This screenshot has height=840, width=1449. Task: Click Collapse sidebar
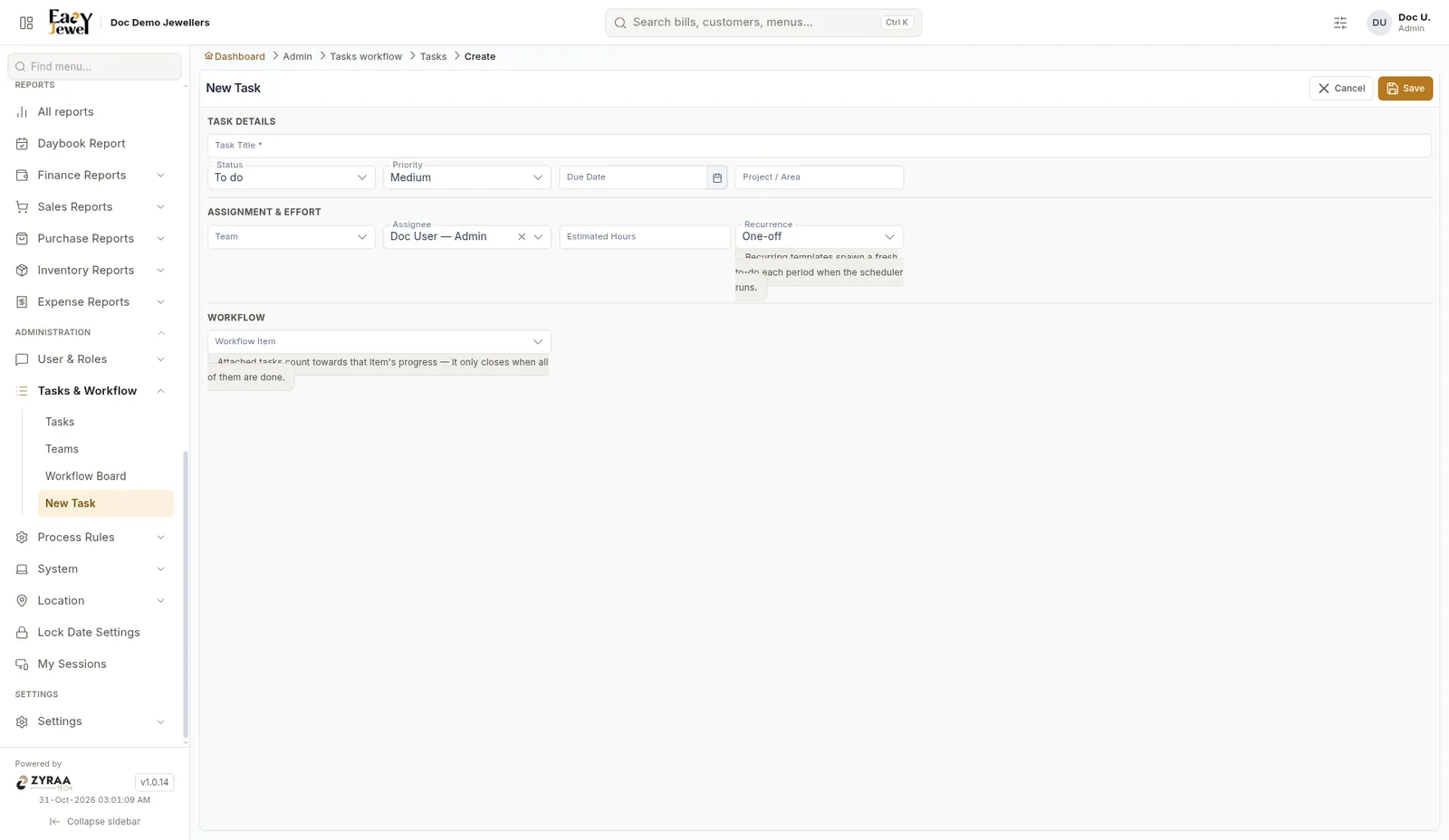[95, 822]
